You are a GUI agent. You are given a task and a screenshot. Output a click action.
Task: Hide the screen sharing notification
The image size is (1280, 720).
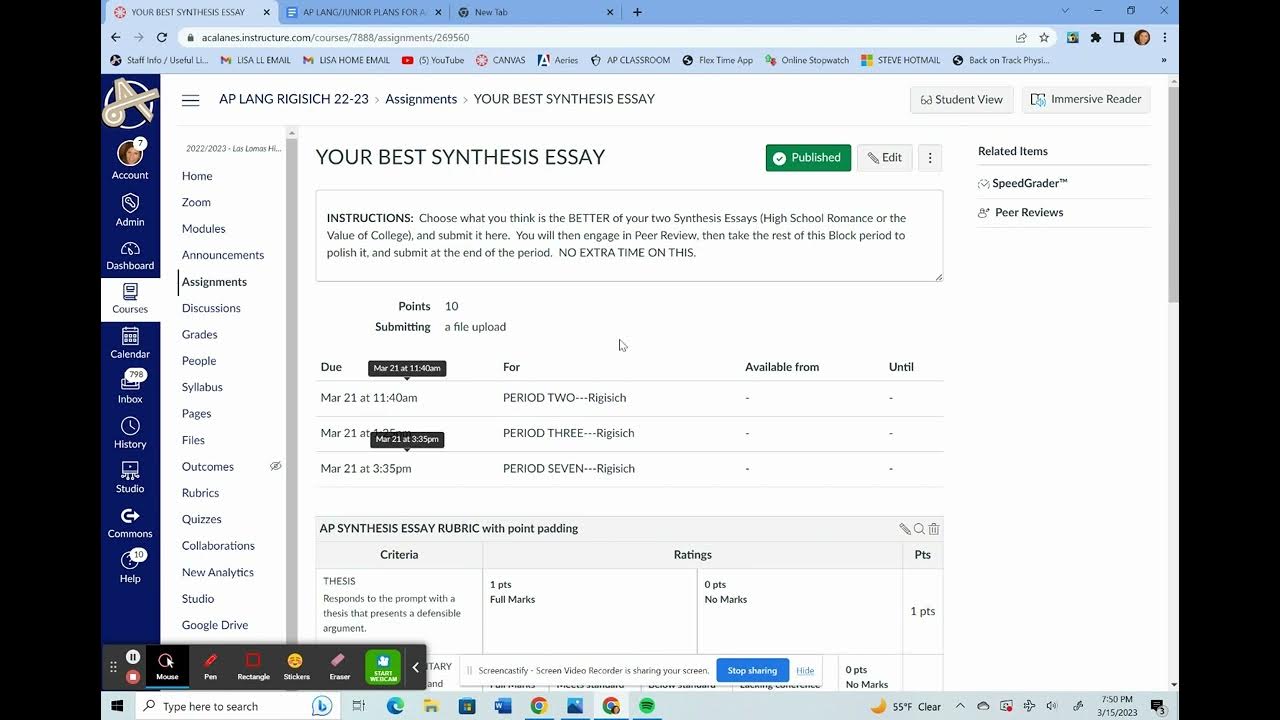coord(805,671)
